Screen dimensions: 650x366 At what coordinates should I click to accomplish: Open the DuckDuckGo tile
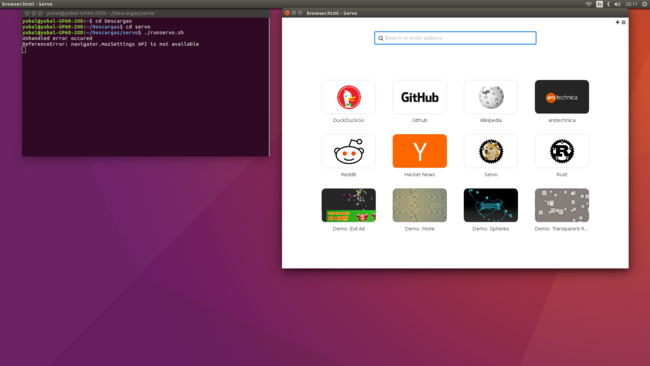click(348, 97)
